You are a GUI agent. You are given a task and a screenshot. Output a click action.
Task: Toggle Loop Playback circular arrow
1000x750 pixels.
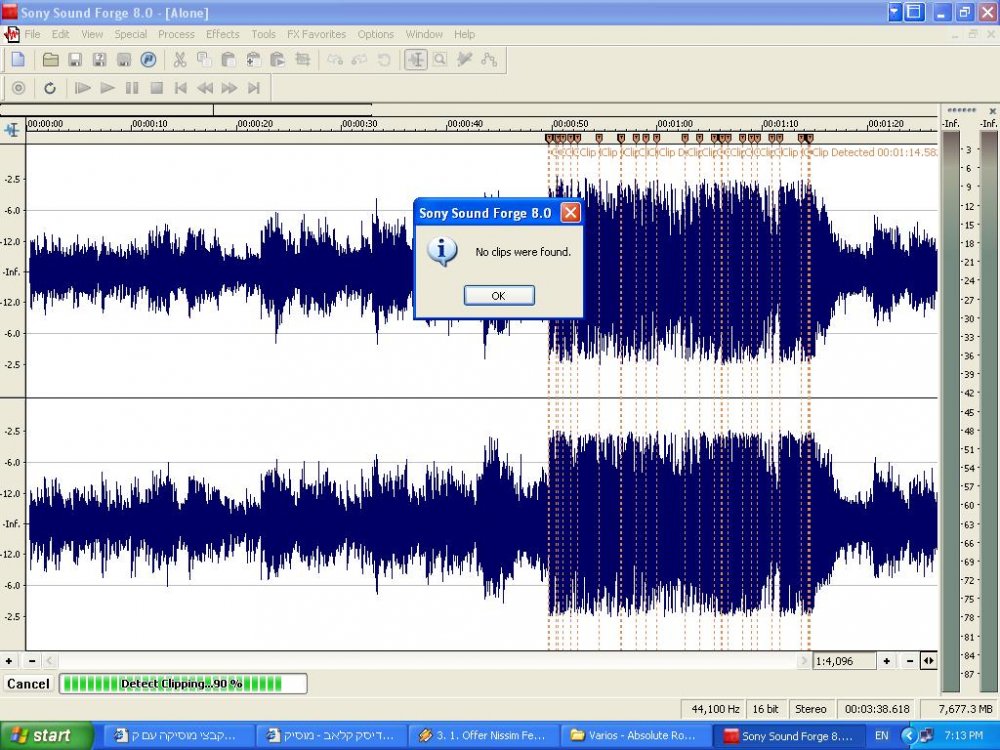(50, 88)
